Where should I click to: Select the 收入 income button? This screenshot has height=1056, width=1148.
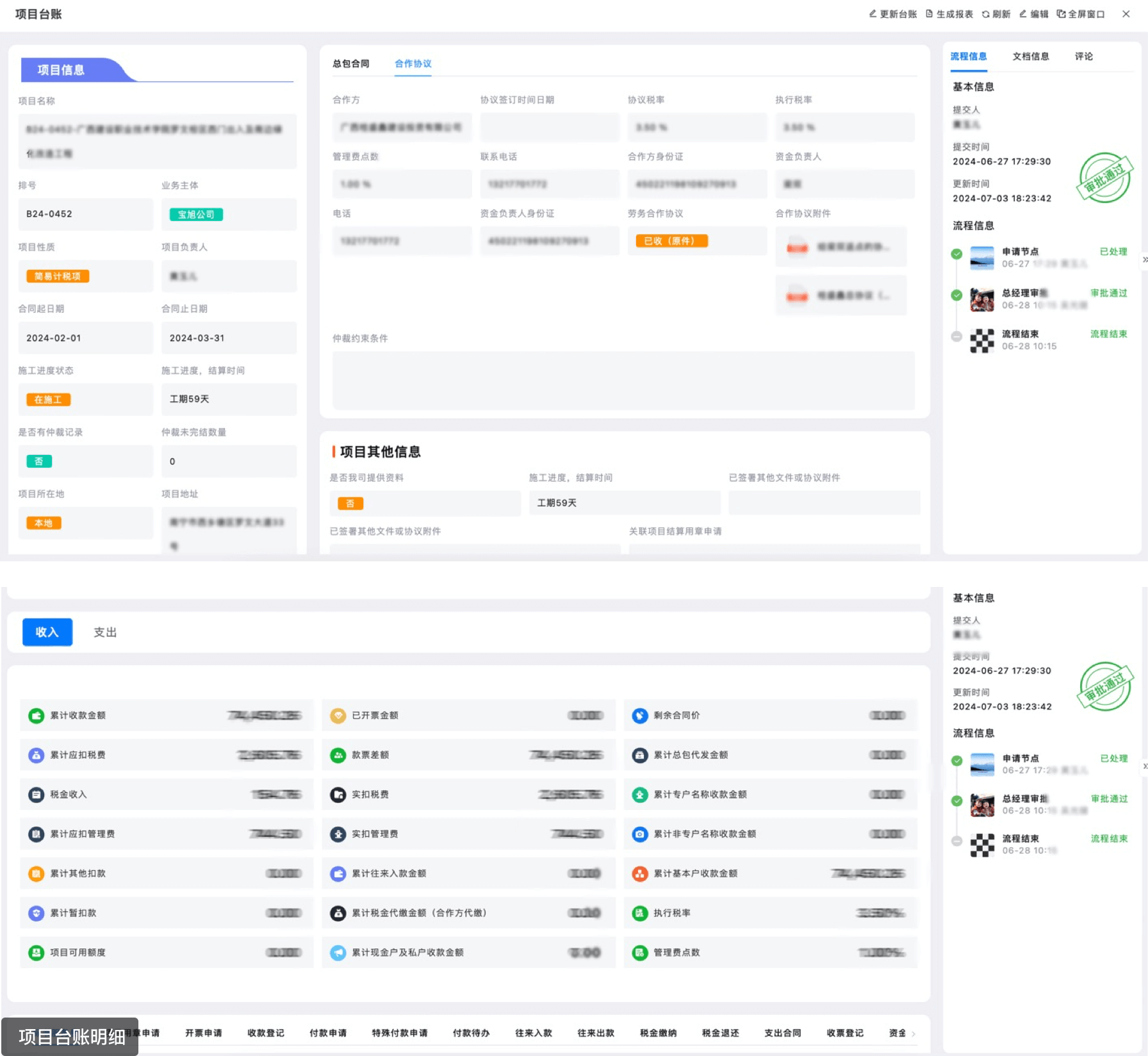click(x=47, y=632)
